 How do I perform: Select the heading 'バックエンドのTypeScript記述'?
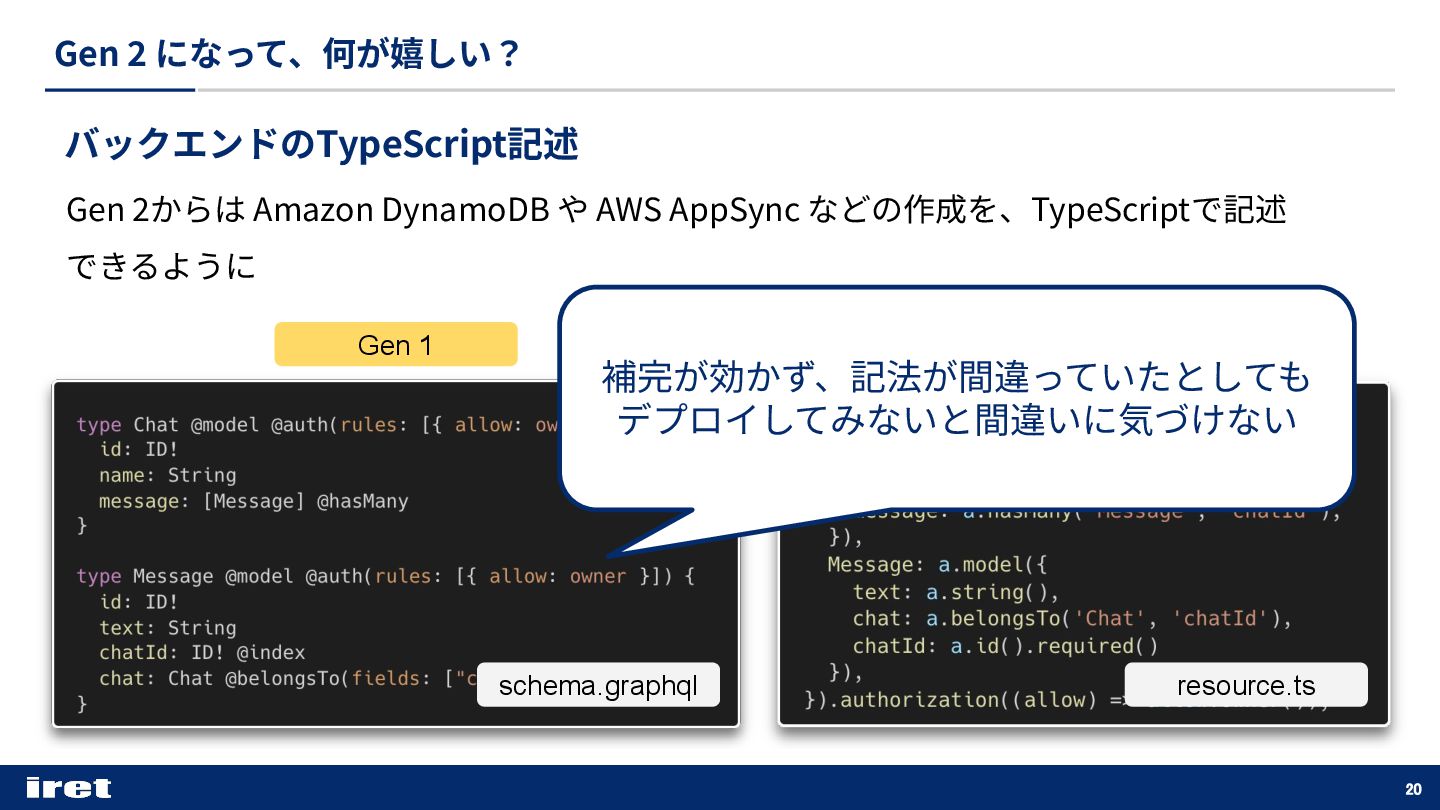322,145
